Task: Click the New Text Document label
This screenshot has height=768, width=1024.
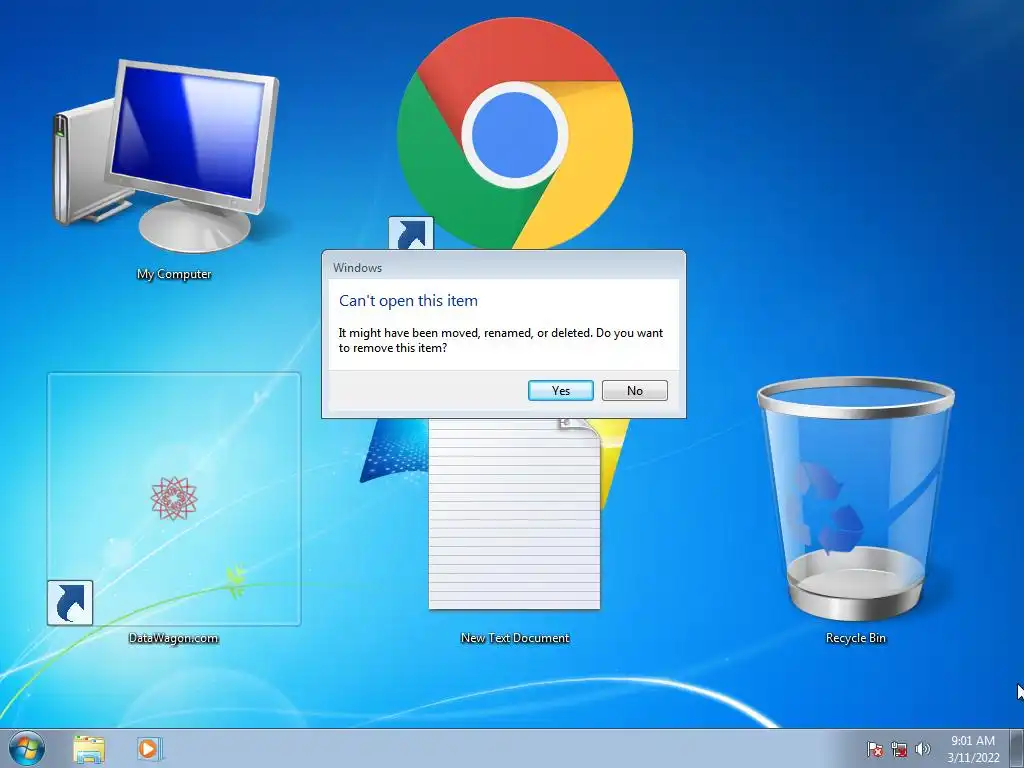Action: click(515, 638)
